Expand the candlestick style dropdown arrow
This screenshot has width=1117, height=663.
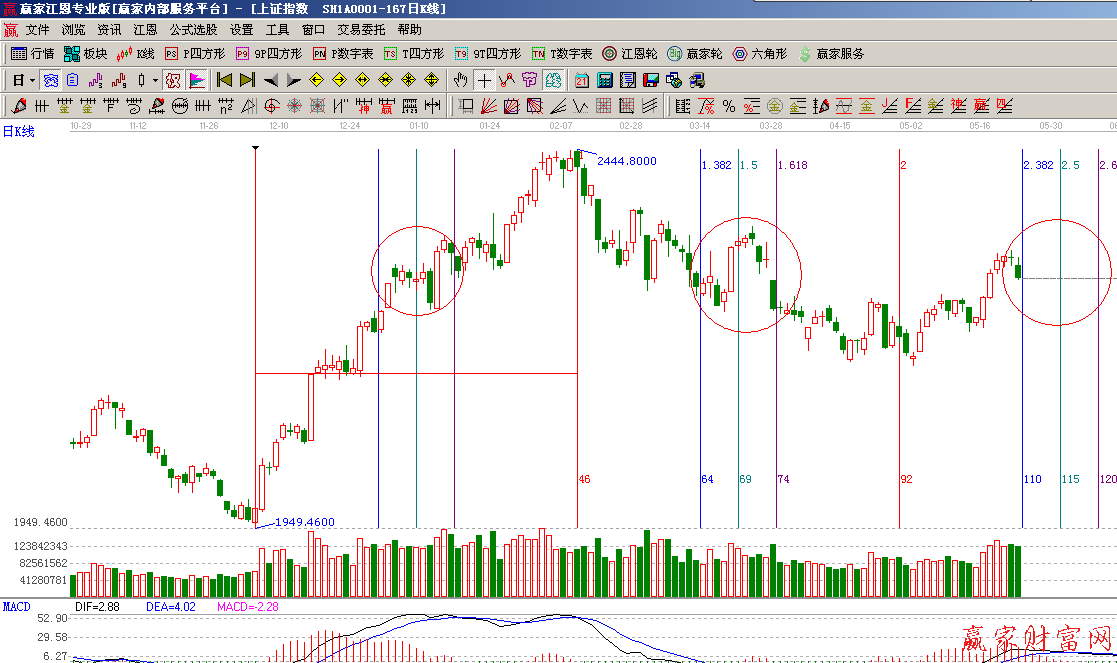coord(155,80)
